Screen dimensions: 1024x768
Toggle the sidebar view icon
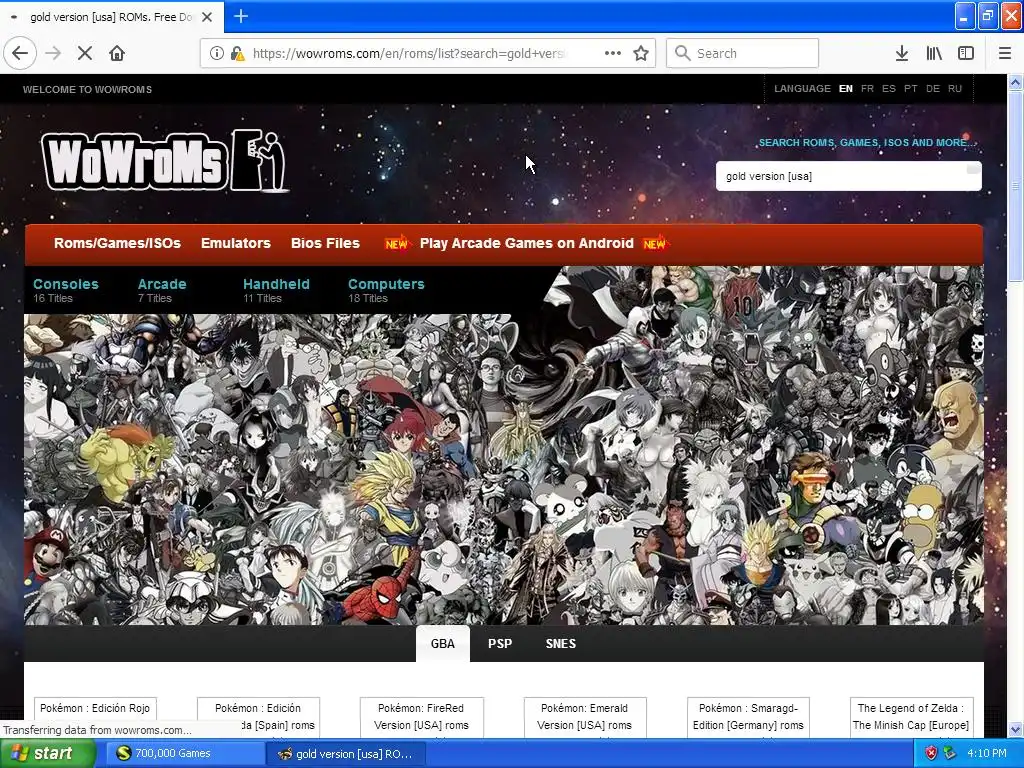pyautogui.click(x=966, y=53)
